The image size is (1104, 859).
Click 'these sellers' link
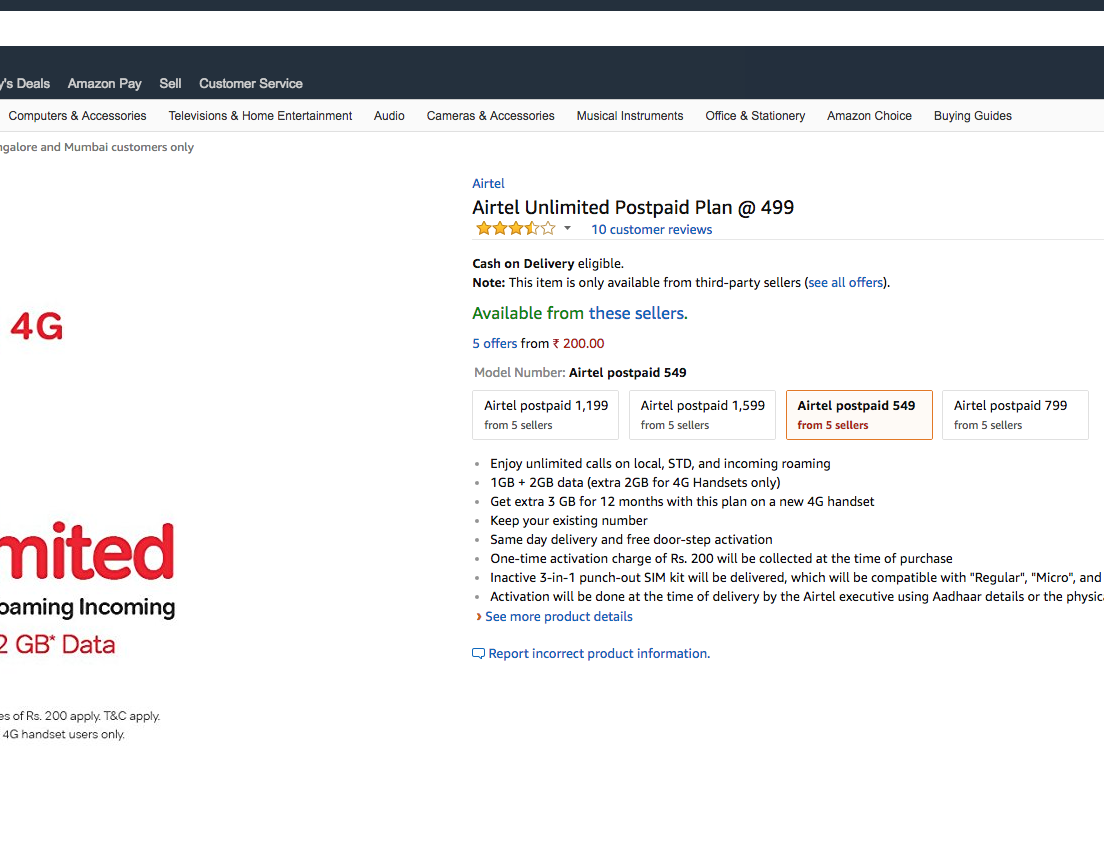pos(637,314)
